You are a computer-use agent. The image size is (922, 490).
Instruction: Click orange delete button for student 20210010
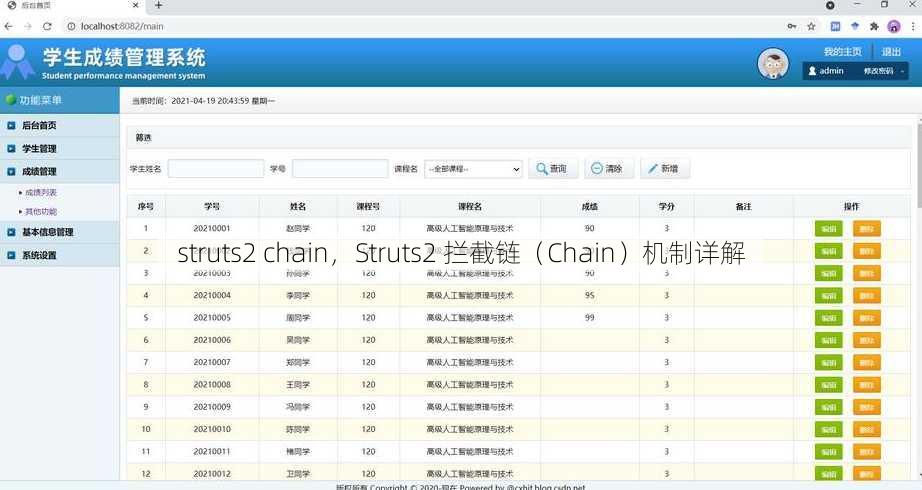[867, 429]
